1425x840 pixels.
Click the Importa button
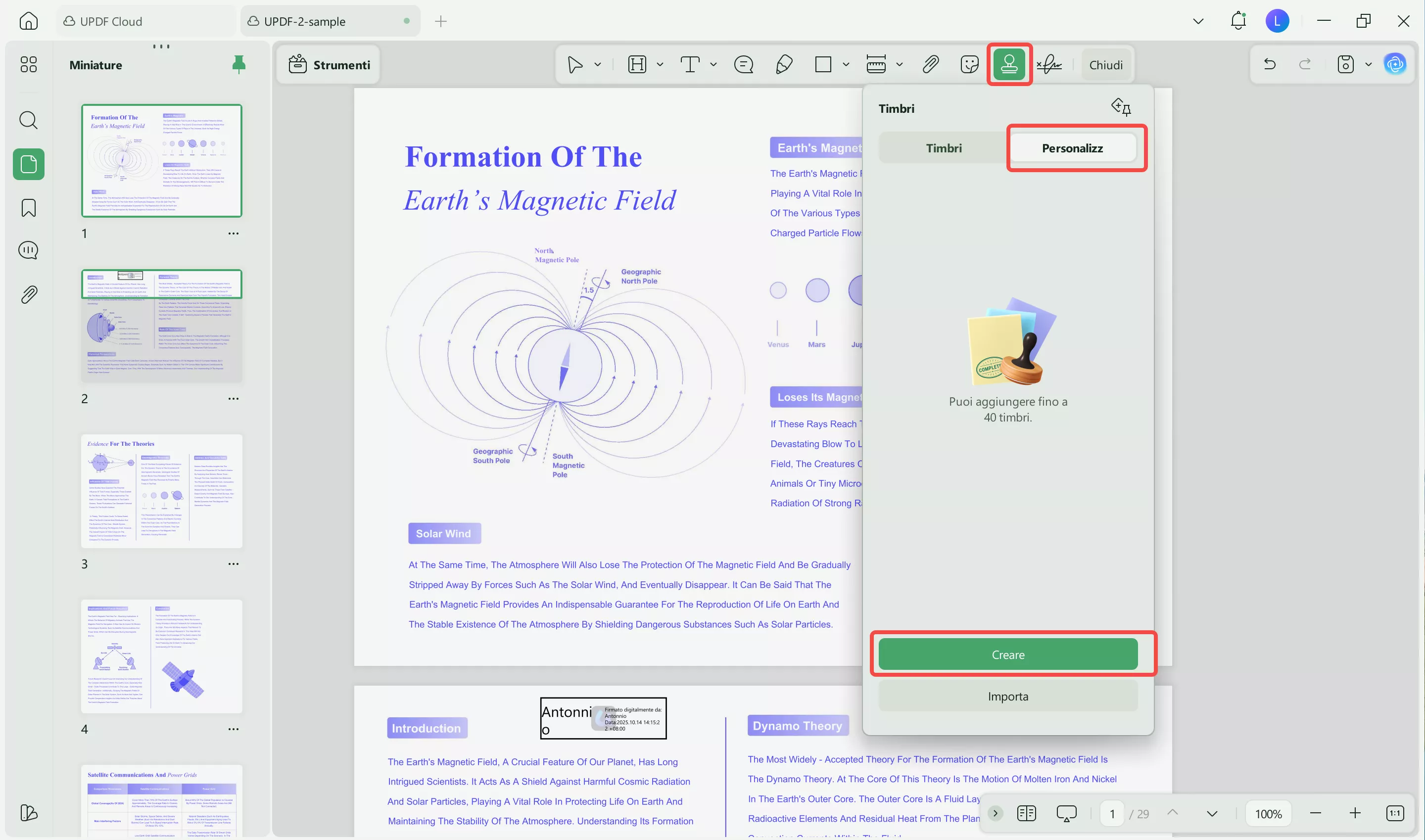(x=1008, y=696)
